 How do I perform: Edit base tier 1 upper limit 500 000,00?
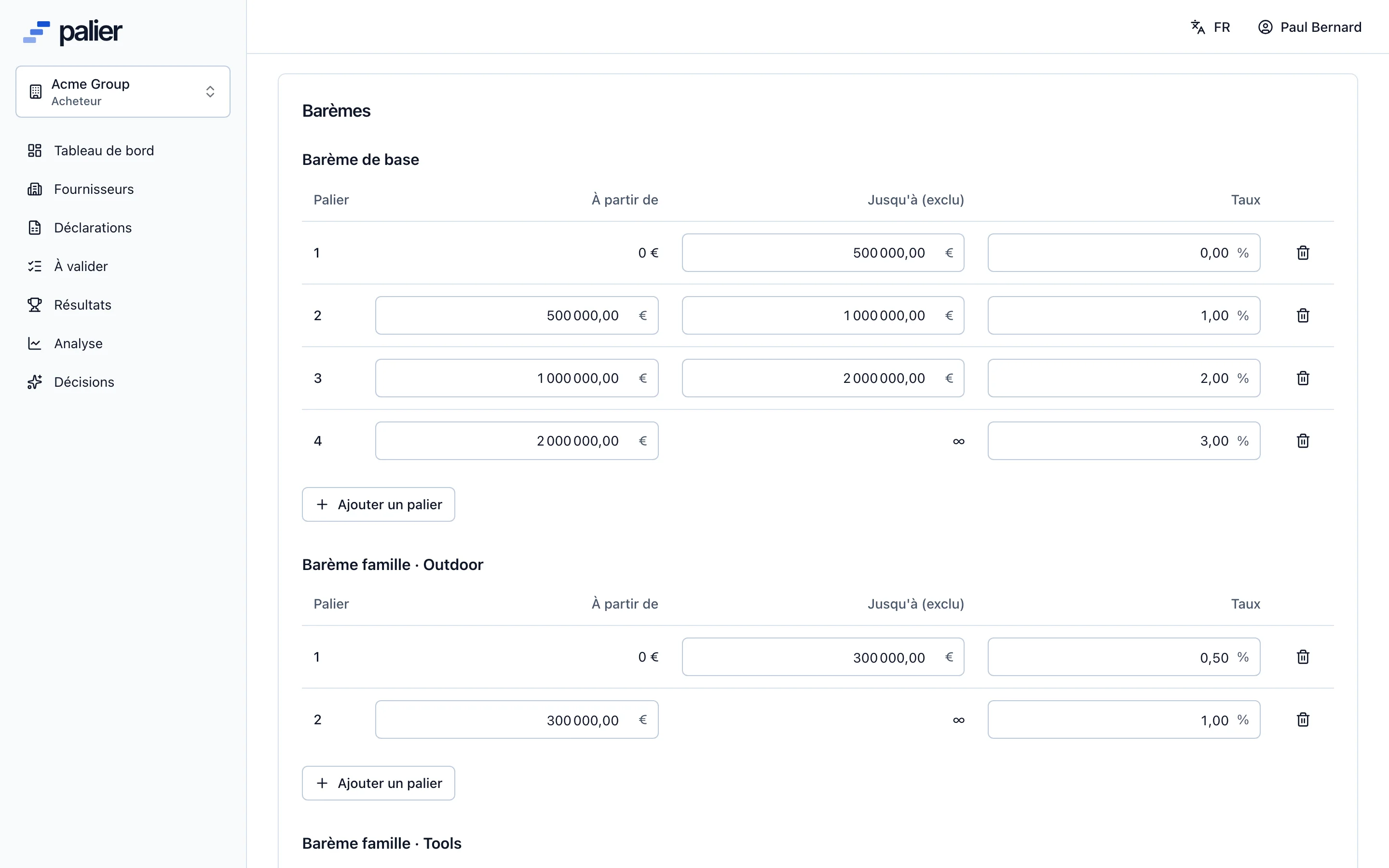[823, 253]
